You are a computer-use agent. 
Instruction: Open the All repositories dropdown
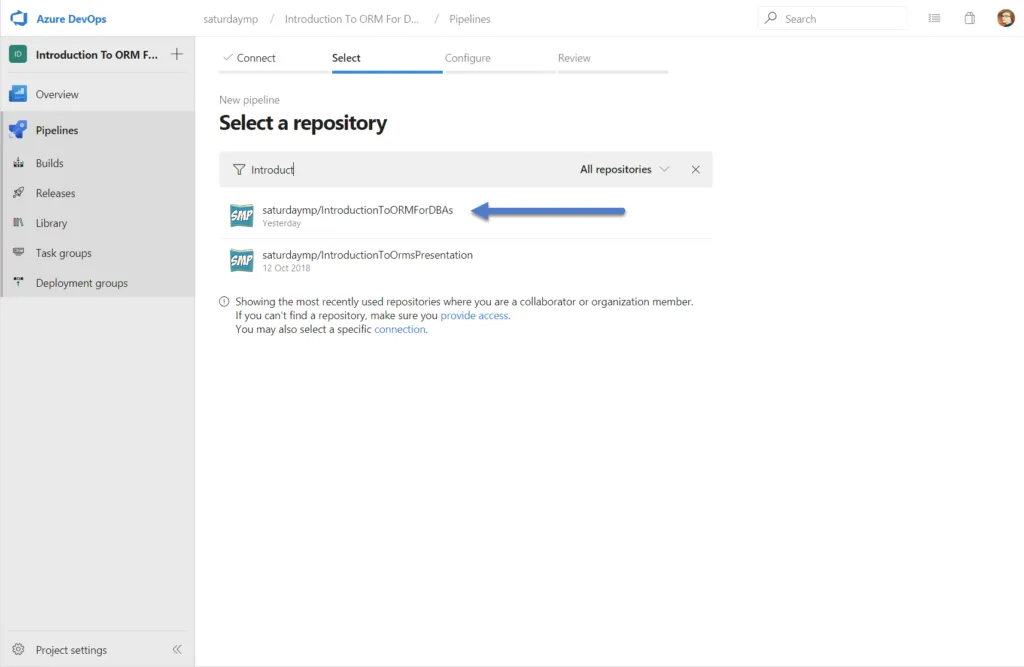click(624, 169)
